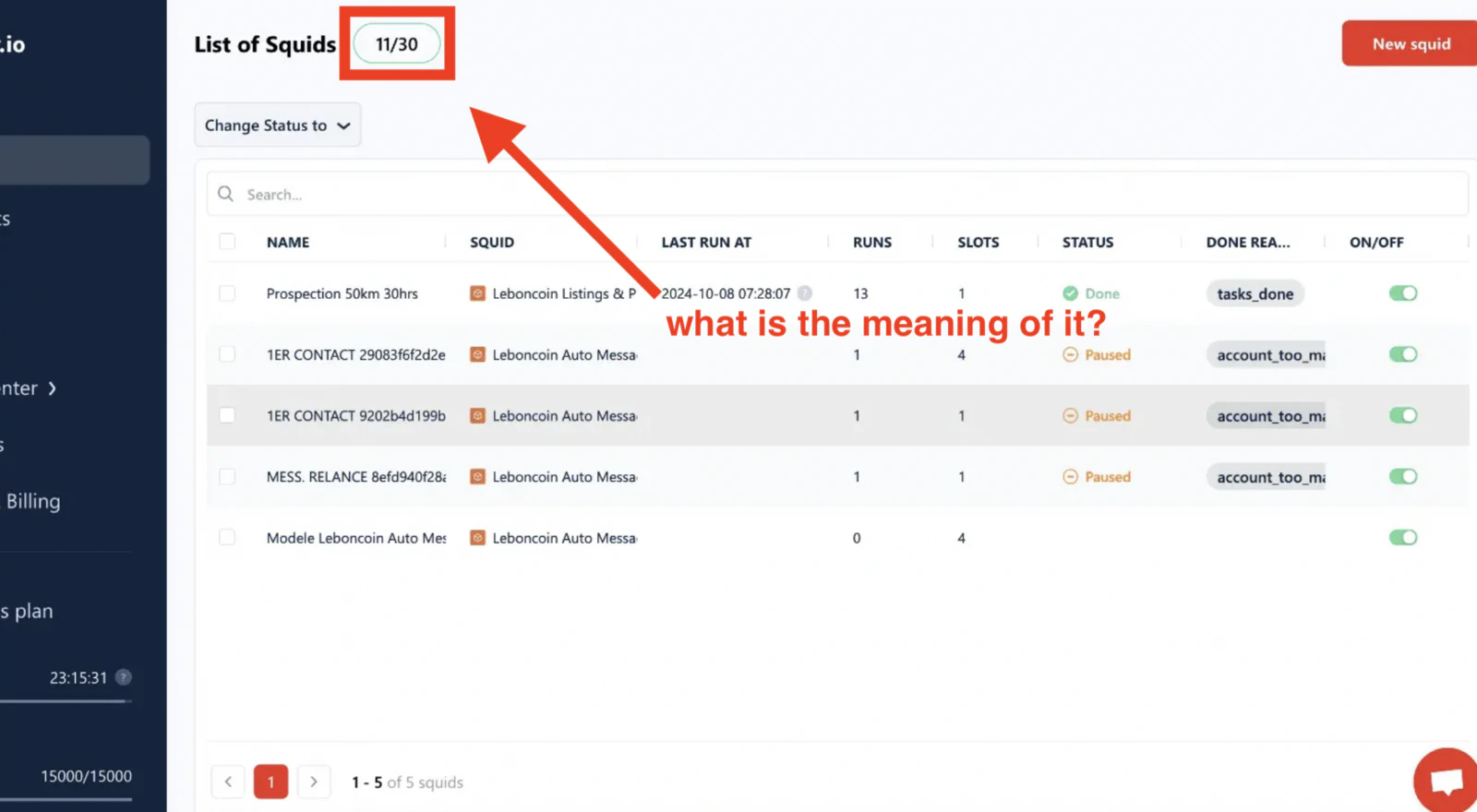Click Leboncoin icon in Modele Leboncoin row
Image resolution: width=1477 pixels, height=812 pixels.
click(477, 537)
